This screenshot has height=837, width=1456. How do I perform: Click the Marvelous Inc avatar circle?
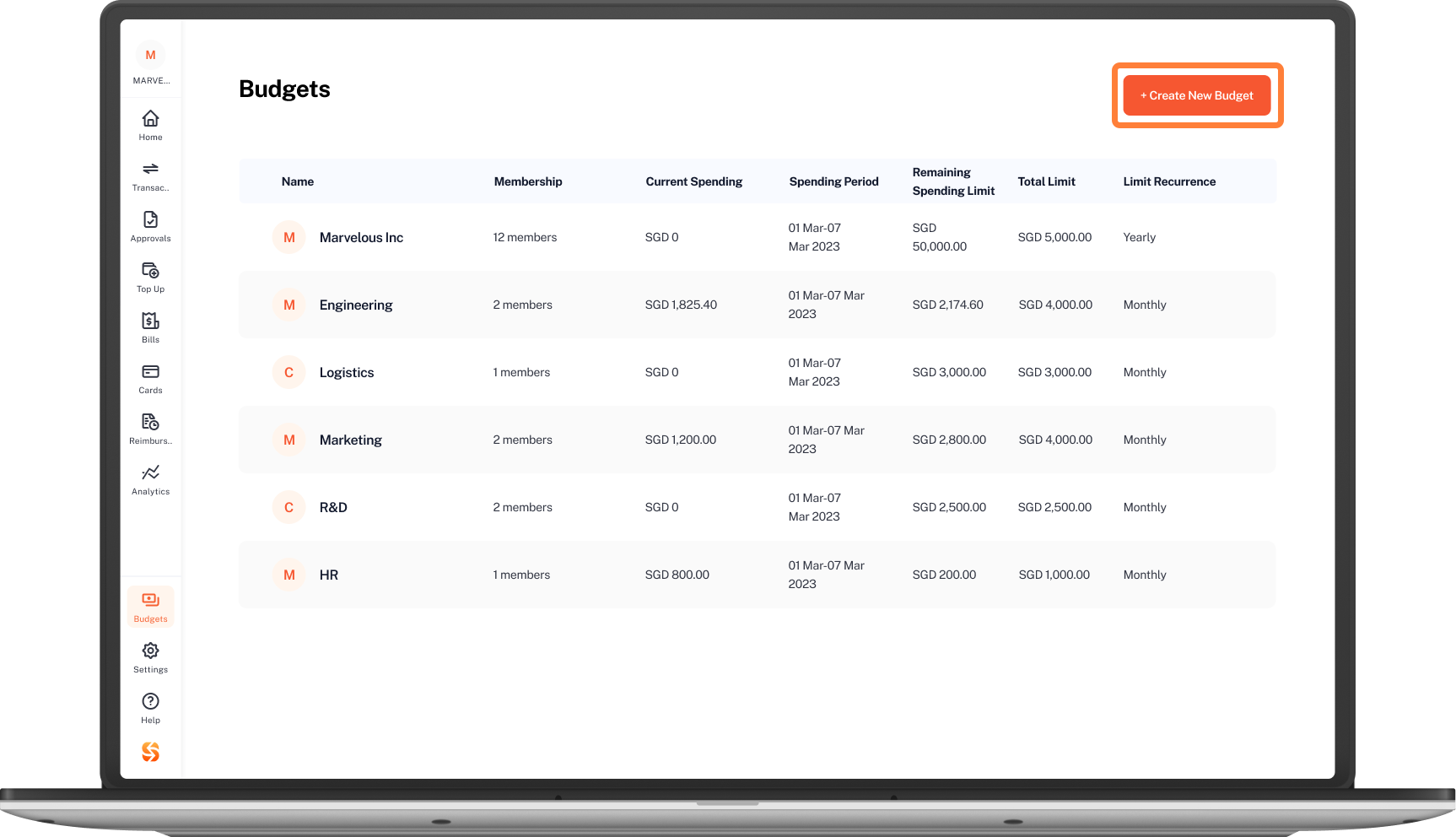point(289,237)
